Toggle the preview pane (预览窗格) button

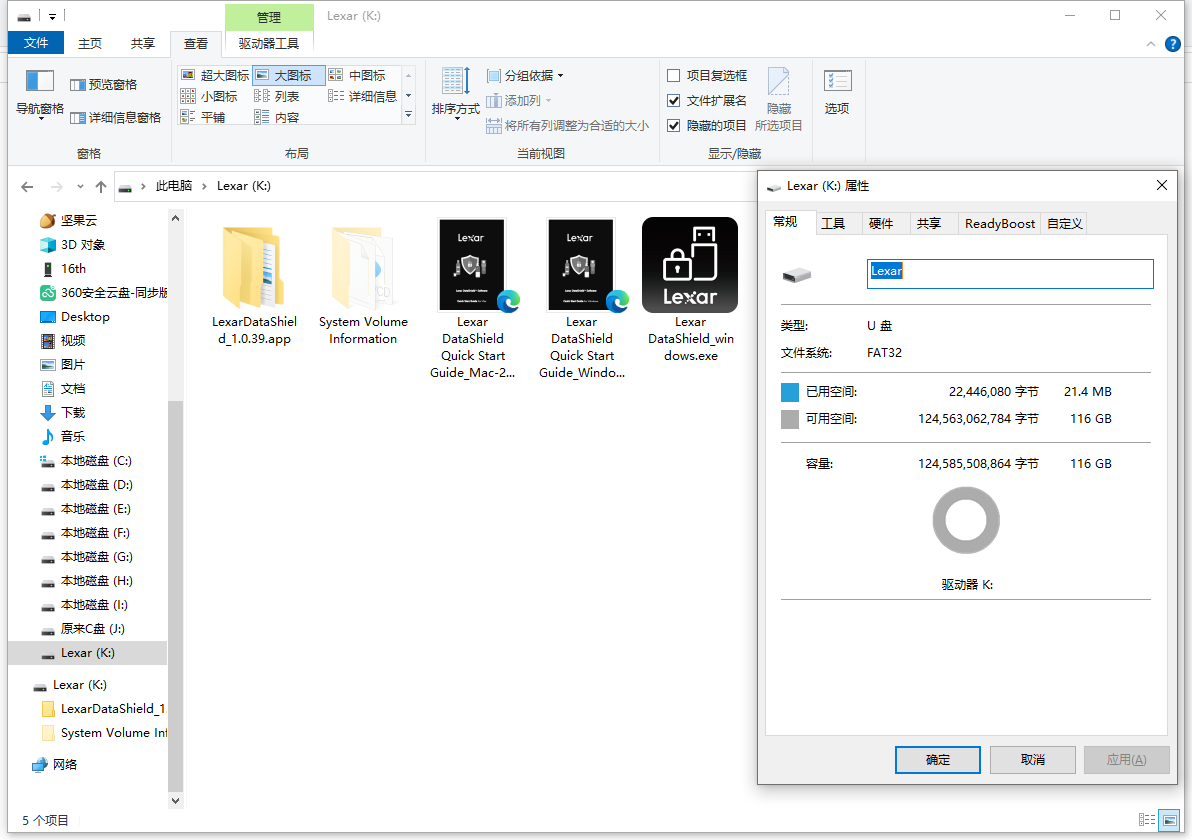coord(103,84)
